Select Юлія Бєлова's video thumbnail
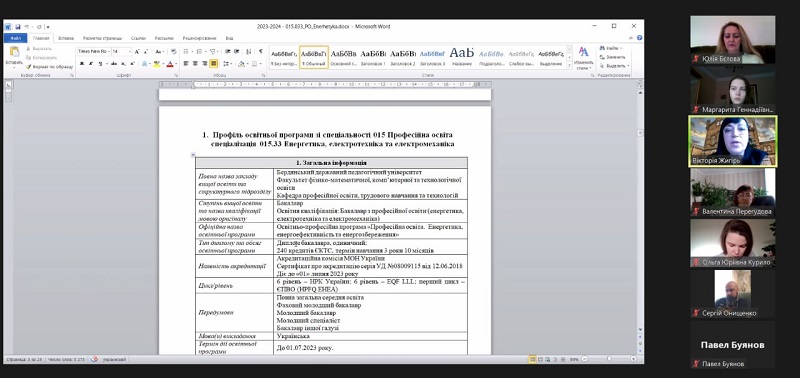Screen dimensions: 800x378 pos(733,40)
